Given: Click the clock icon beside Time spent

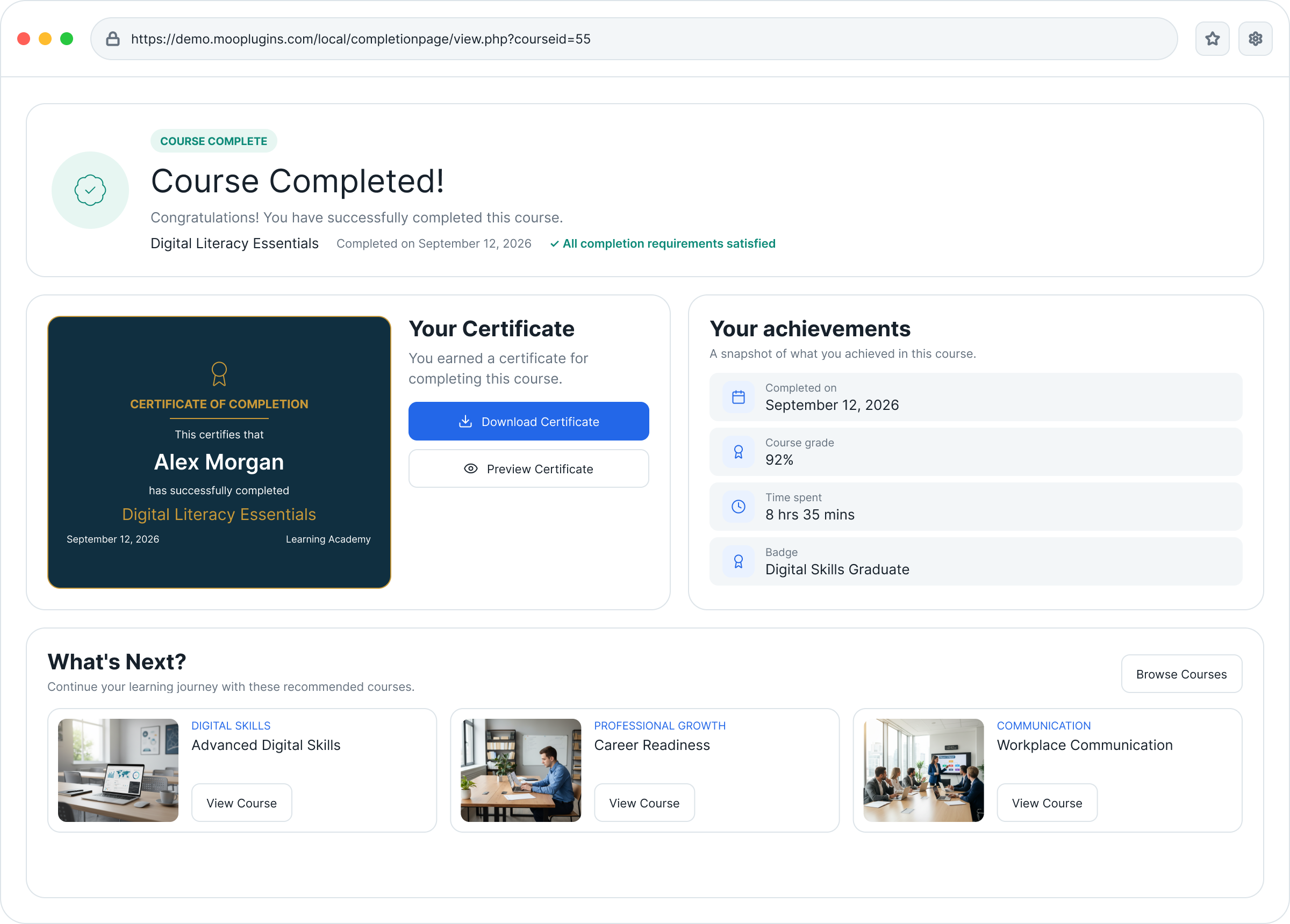Looking at the screenshot, I should pyautogui.click(x=739, y=506).
